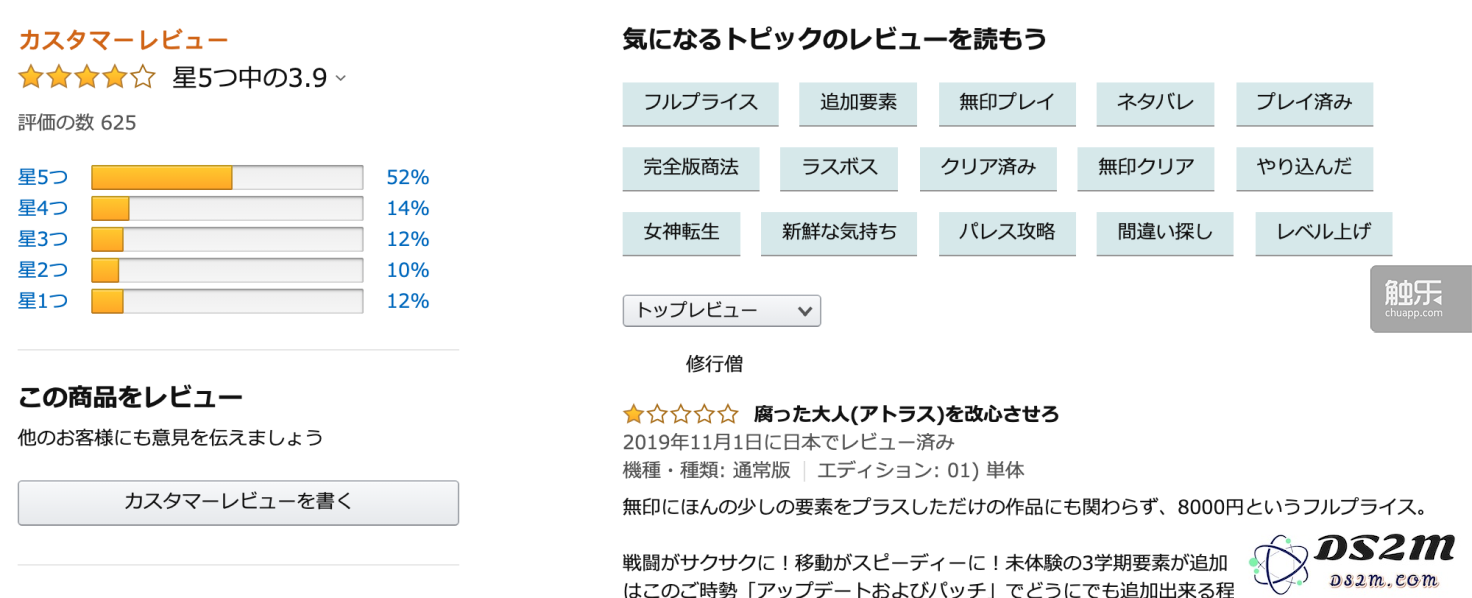Screen dimensions: 1472x598
Task: Click the 14% percentage link
Action: pos(408,209)
